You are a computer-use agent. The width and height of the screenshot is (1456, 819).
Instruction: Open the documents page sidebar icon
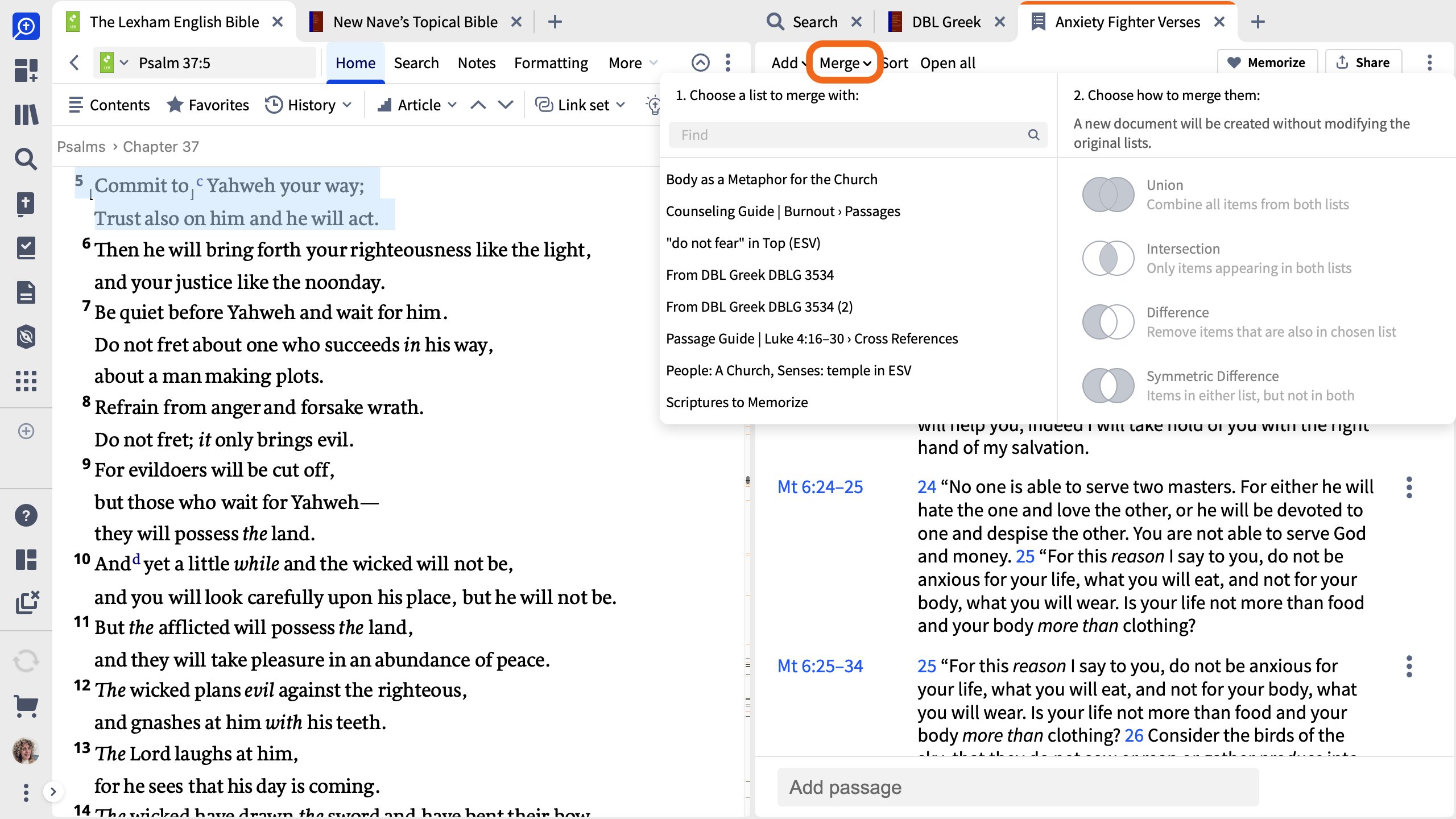click(x=26, y=292)
